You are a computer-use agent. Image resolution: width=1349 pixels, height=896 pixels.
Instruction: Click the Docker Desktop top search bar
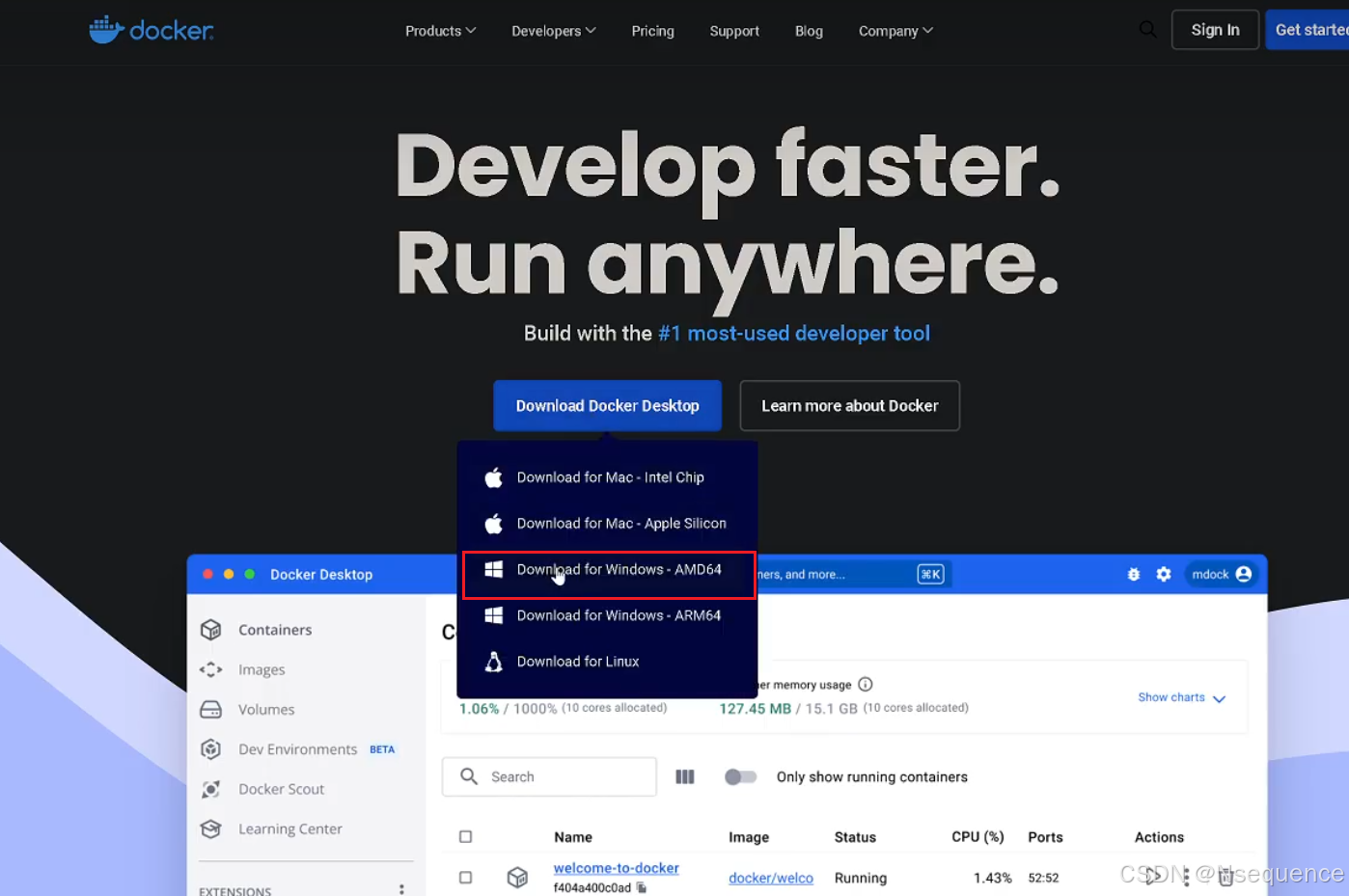point(854,574)
